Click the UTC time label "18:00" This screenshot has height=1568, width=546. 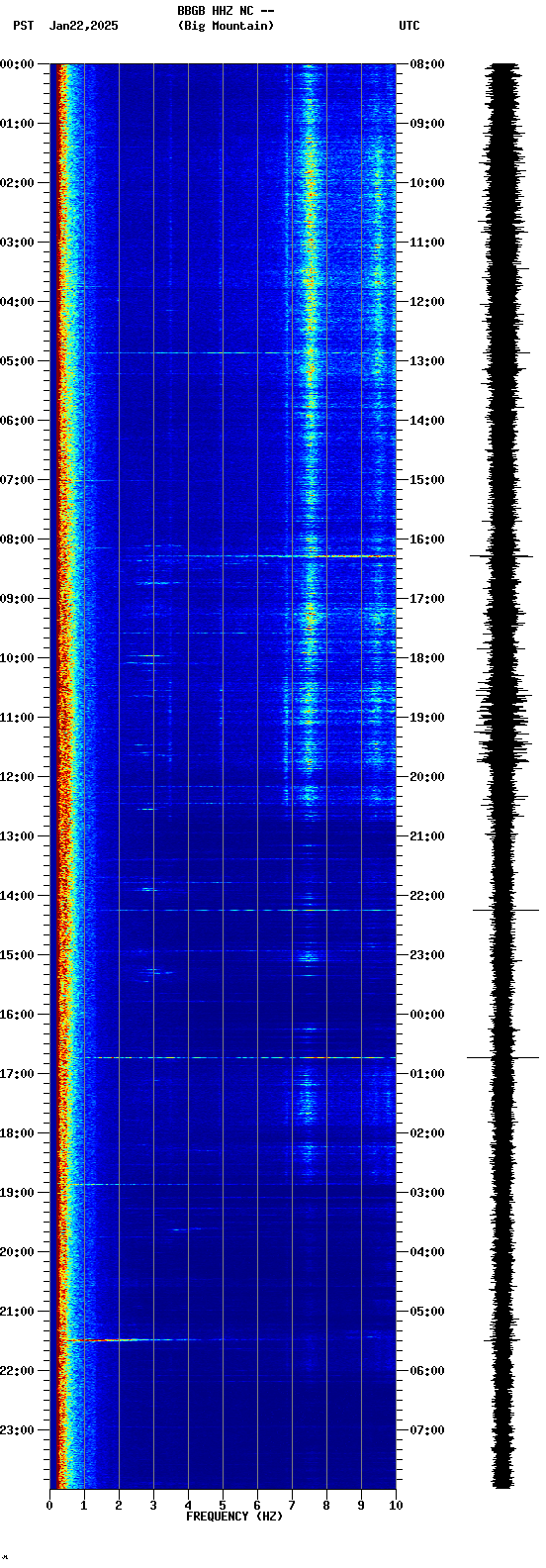[x=427, y=658]
